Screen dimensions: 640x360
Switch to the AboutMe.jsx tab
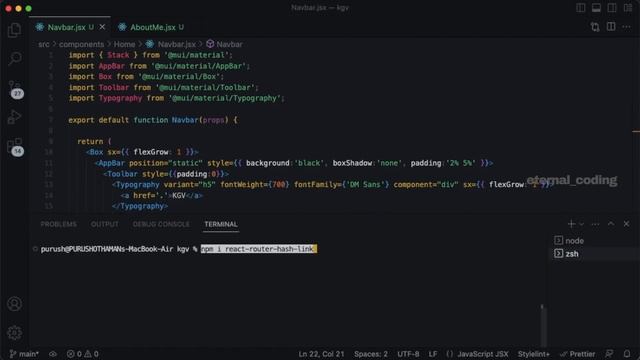tap(152, 27)
